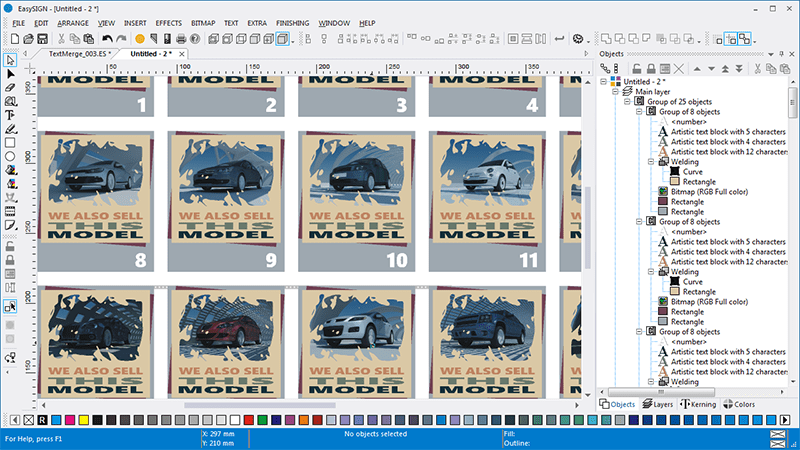Select the Bitmap (RGB Full color) tree item
Viewport: 800px width, 450px height.
click(x=710, y=190)
